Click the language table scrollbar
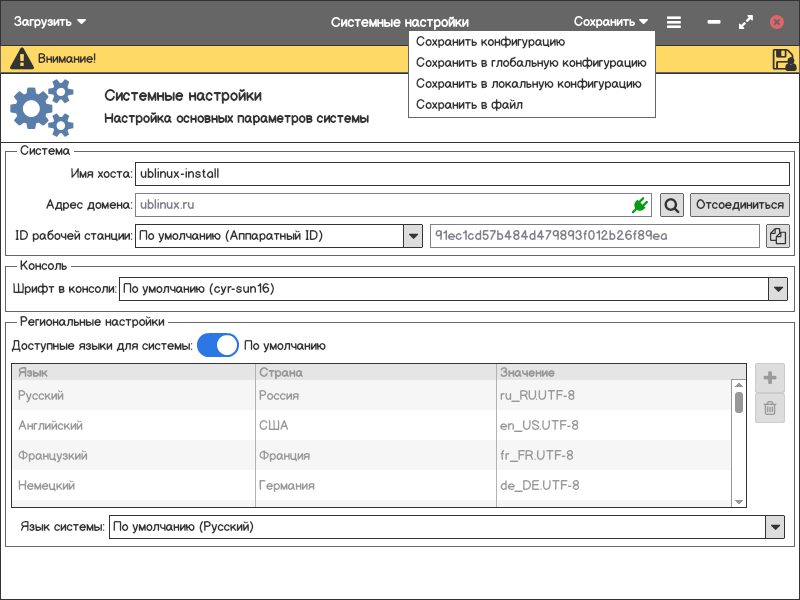 coord(739,402)
